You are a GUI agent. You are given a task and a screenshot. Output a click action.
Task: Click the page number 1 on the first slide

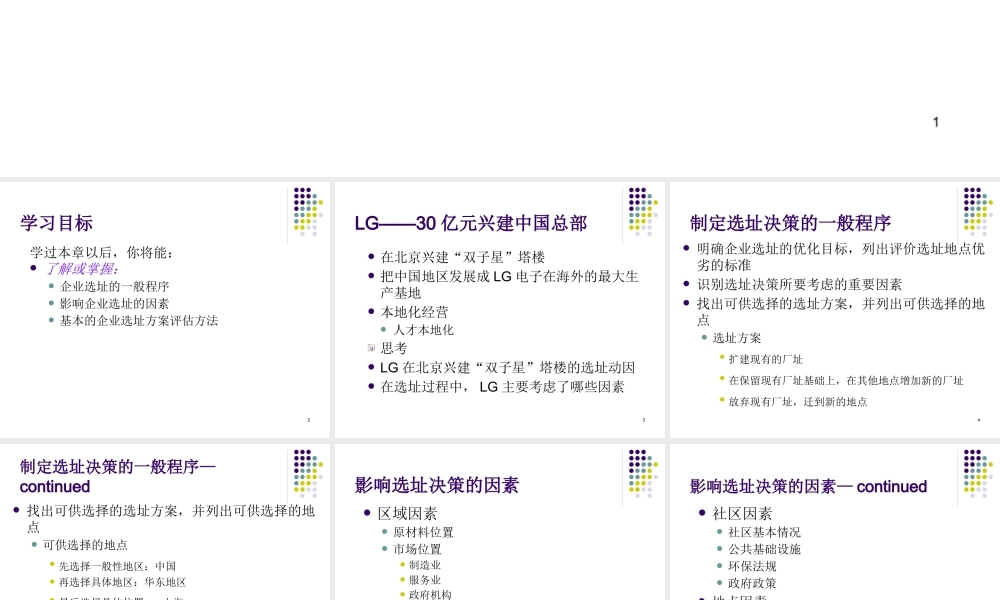coord(936,122)
